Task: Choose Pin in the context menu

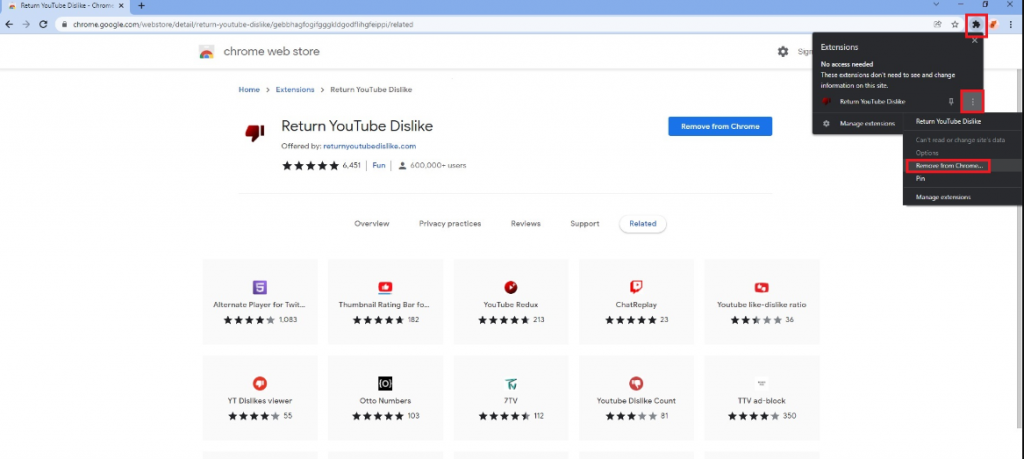Action: click(920, 178)
